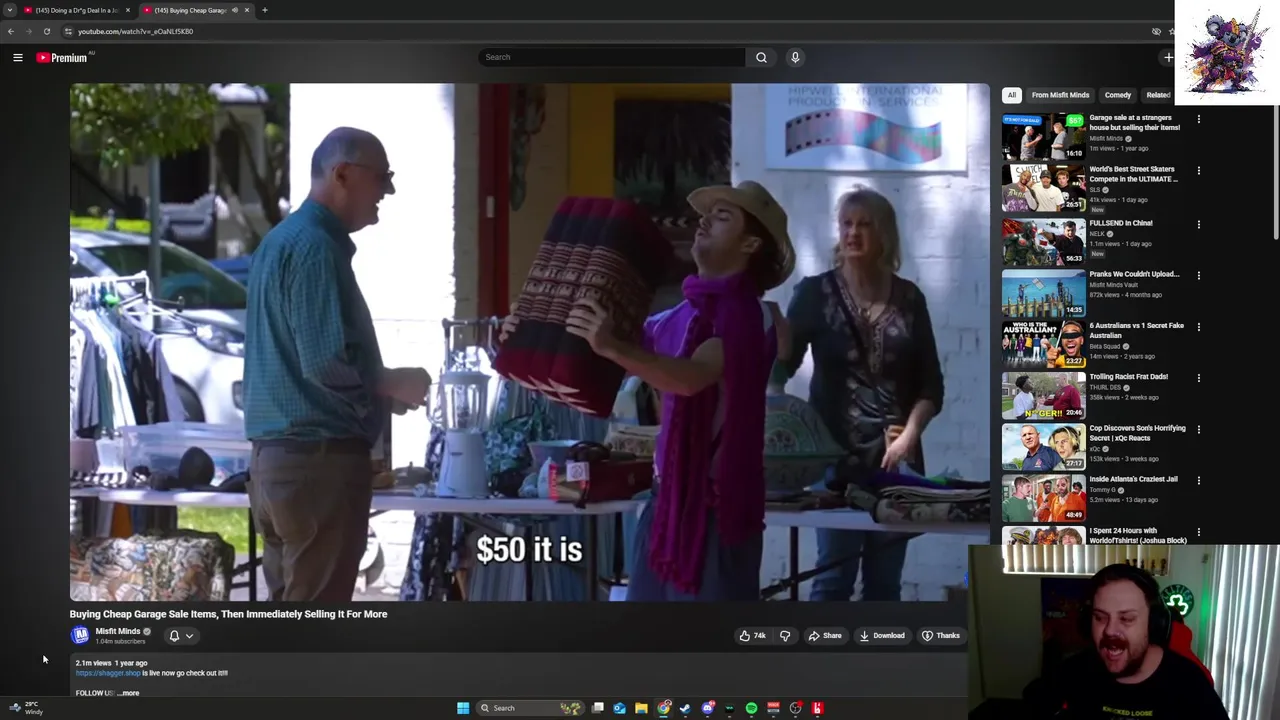Click into the YouTube search field

[x=611, y=57]
